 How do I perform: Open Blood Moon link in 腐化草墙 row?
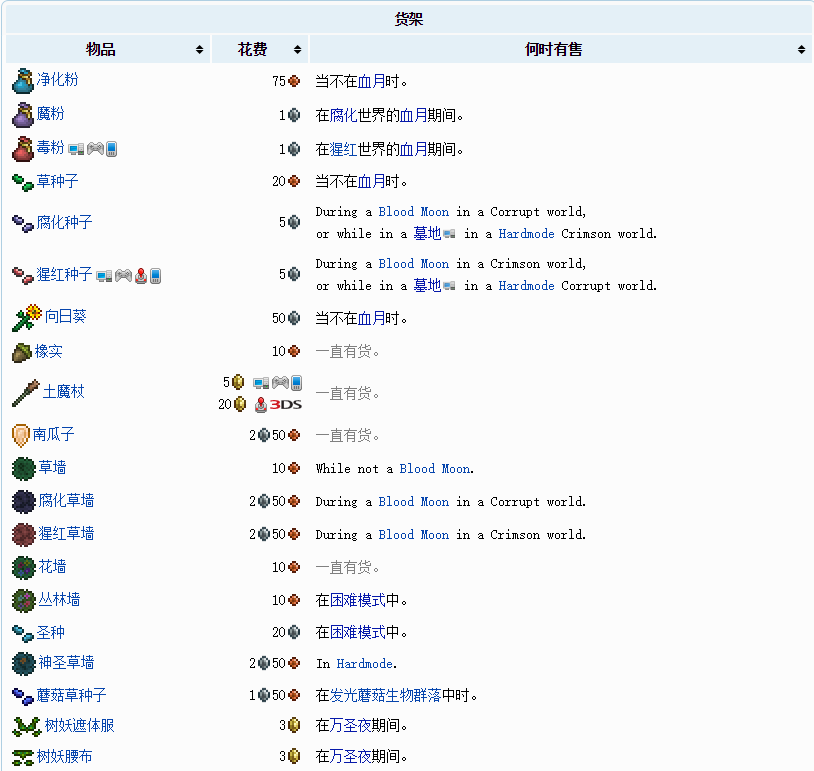tap(414, 502)
